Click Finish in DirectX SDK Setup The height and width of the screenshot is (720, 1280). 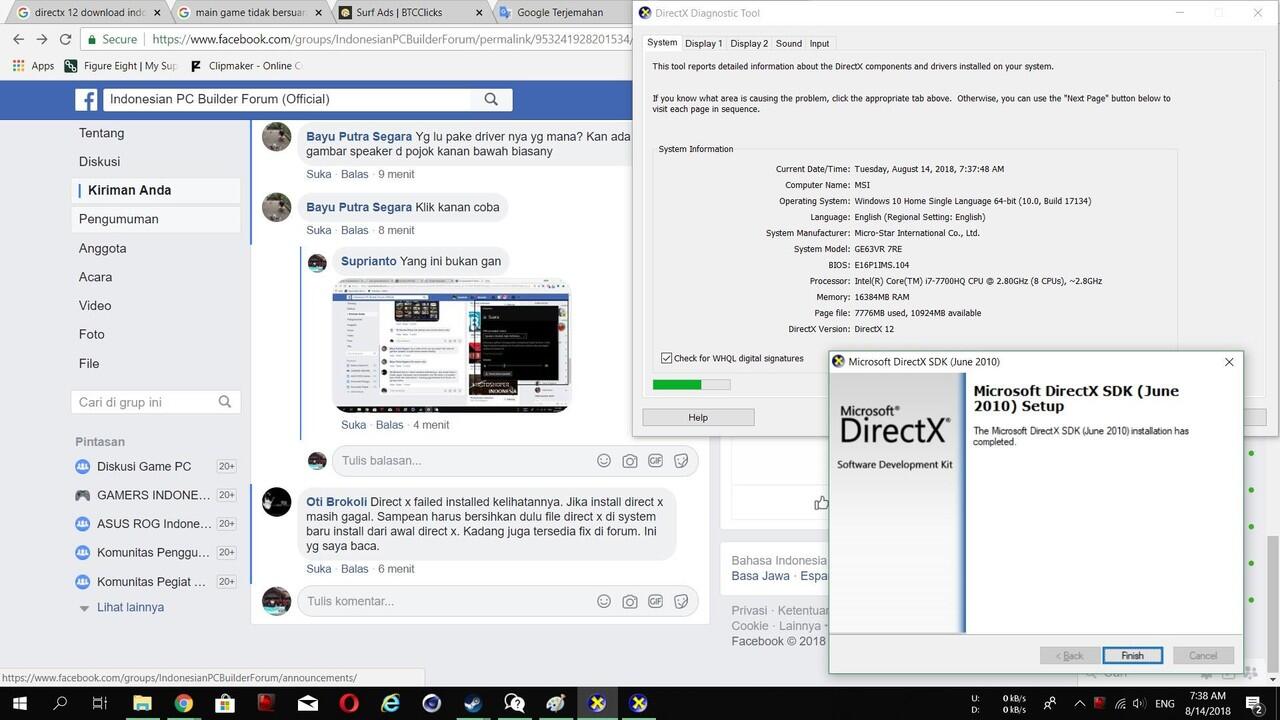[x=1132, y=656]
